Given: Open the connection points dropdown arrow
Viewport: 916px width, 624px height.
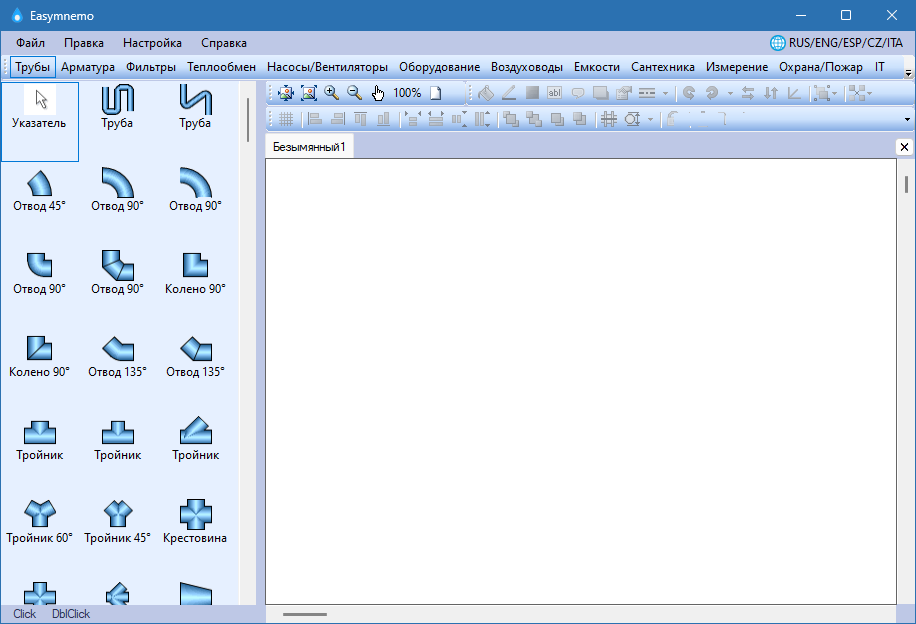Looking at the screenshot, I should 870,93.
